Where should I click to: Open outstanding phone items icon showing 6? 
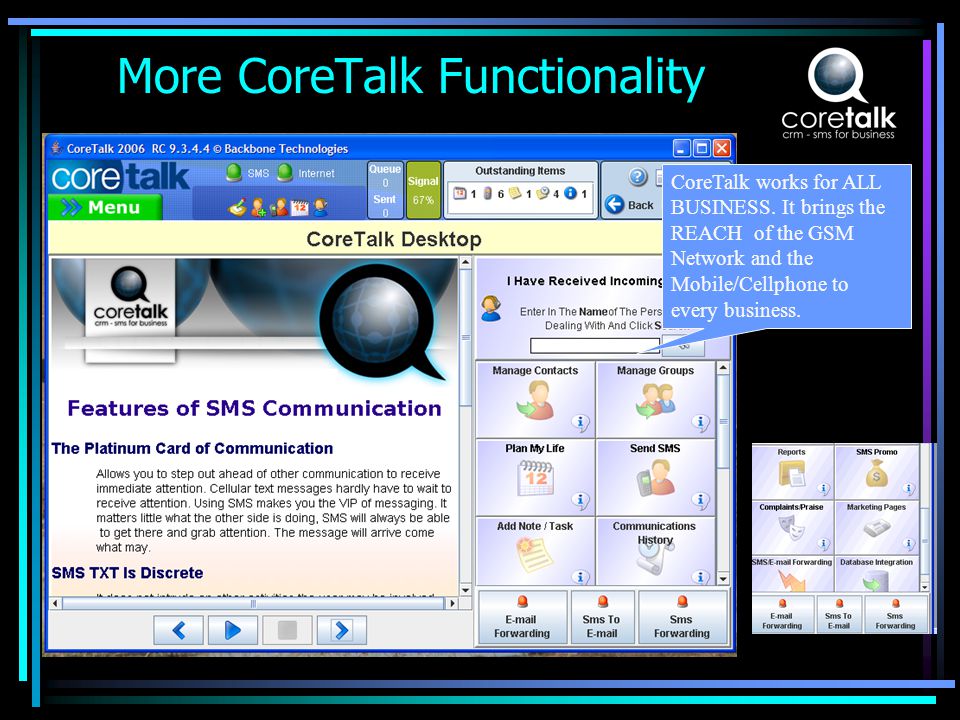pyautogui.click(x=487, y=193)
